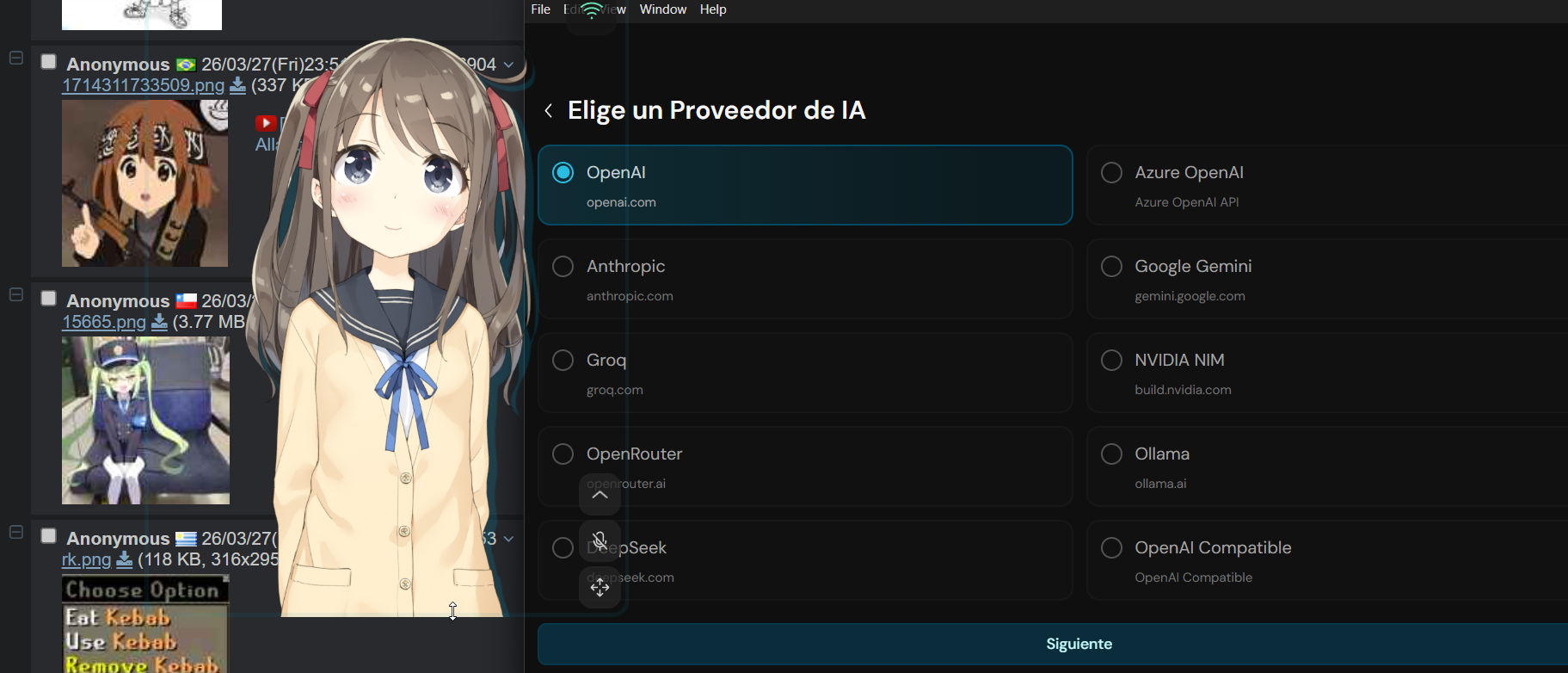The image size is (1568, 673).
Task: Open the 1714311733509.png file link
Action: [x=143, y=85]
